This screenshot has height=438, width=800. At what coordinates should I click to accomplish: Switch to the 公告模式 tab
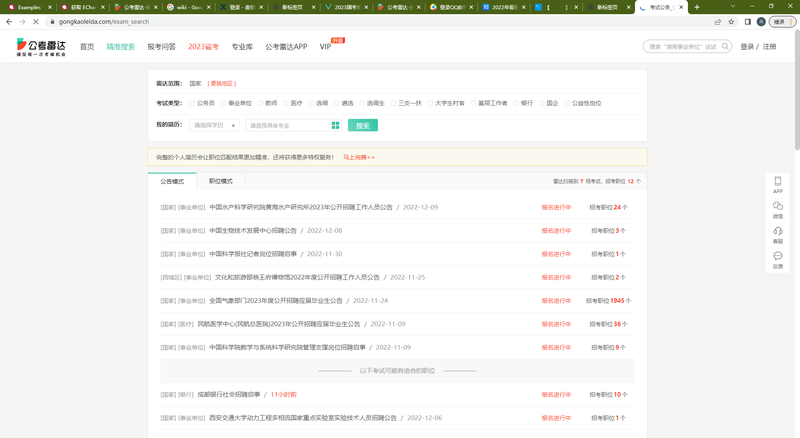pos(172,181)
